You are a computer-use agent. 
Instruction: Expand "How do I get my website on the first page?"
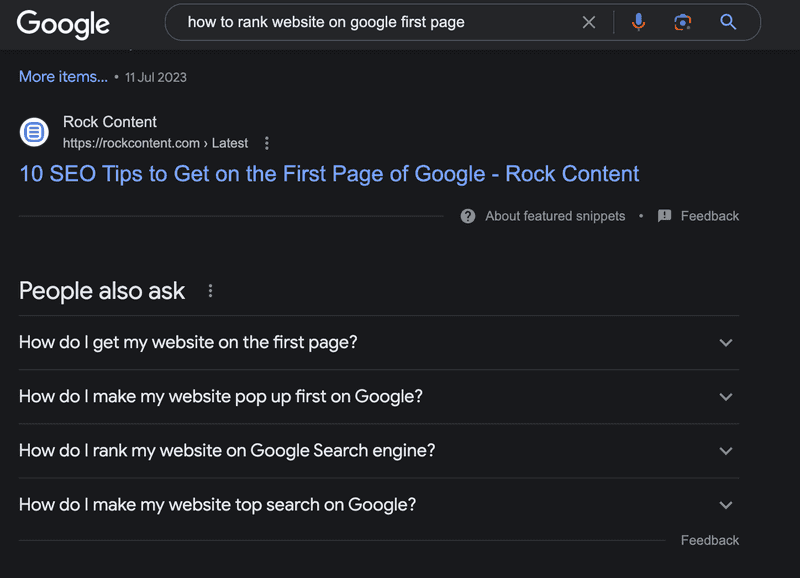tap(379, 343)
